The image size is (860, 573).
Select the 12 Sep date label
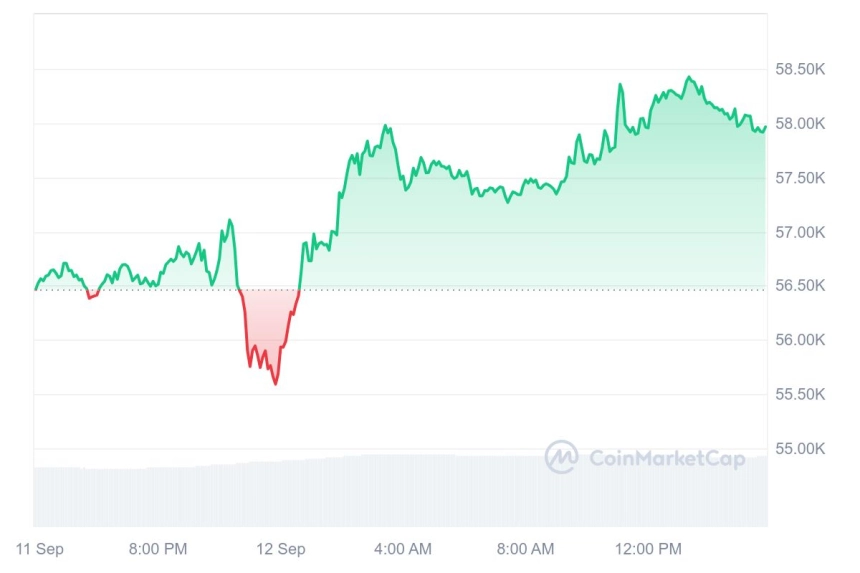point(281,548)
